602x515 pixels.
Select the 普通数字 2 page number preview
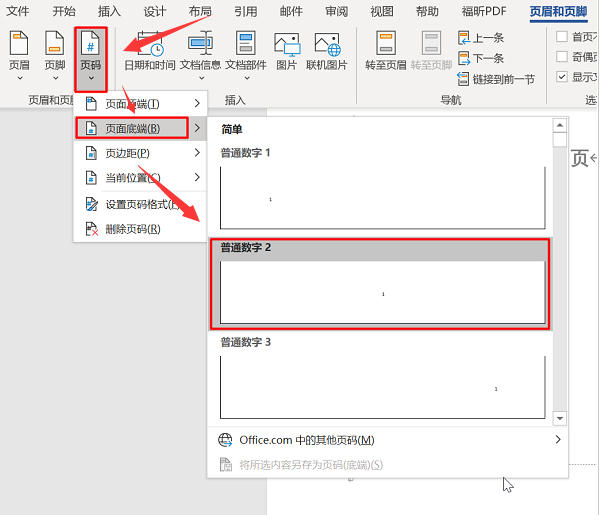(382, 293)
